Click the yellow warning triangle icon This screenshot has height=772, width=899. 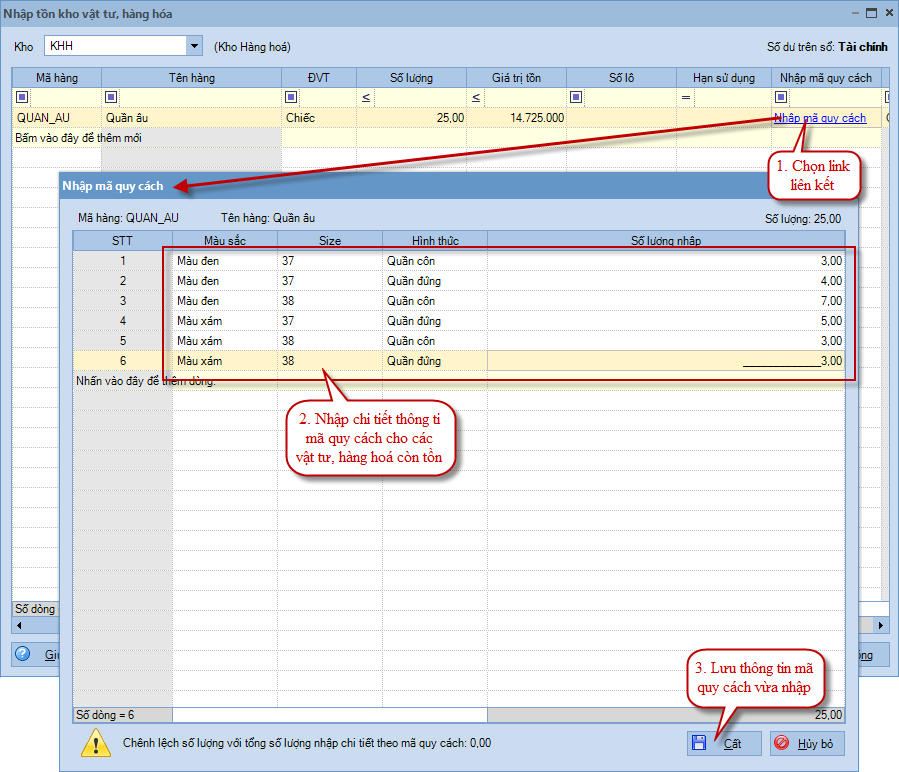tap(96, 742)
